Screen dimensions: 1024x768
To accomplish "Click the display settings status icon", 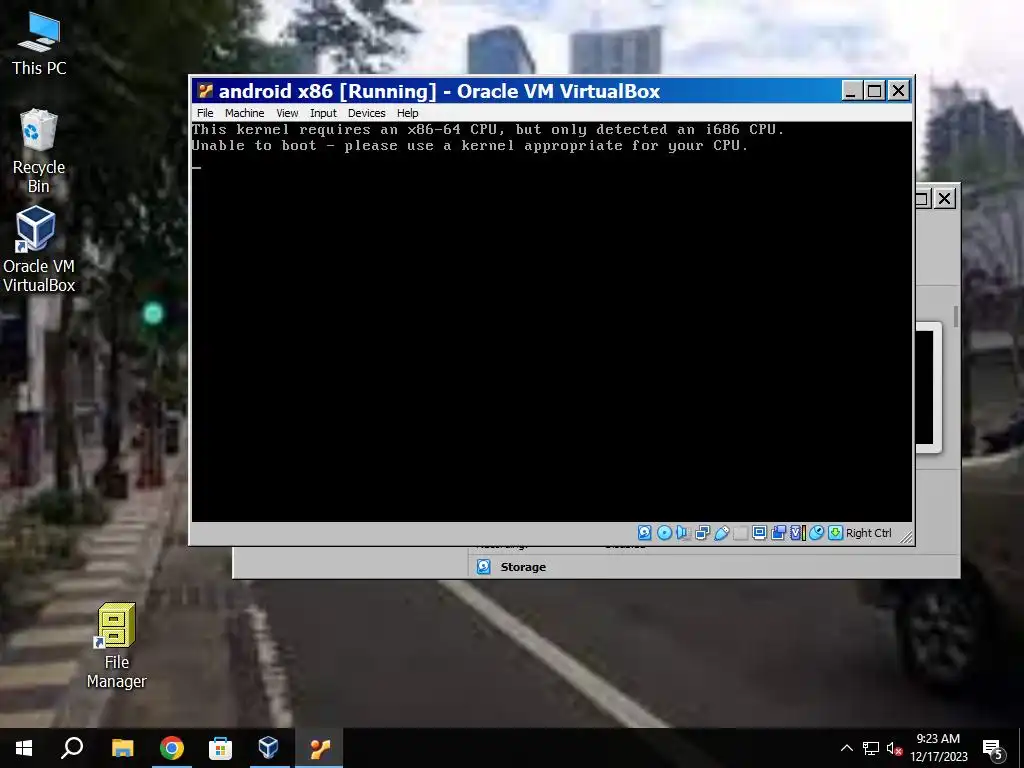I will point(759,533).
